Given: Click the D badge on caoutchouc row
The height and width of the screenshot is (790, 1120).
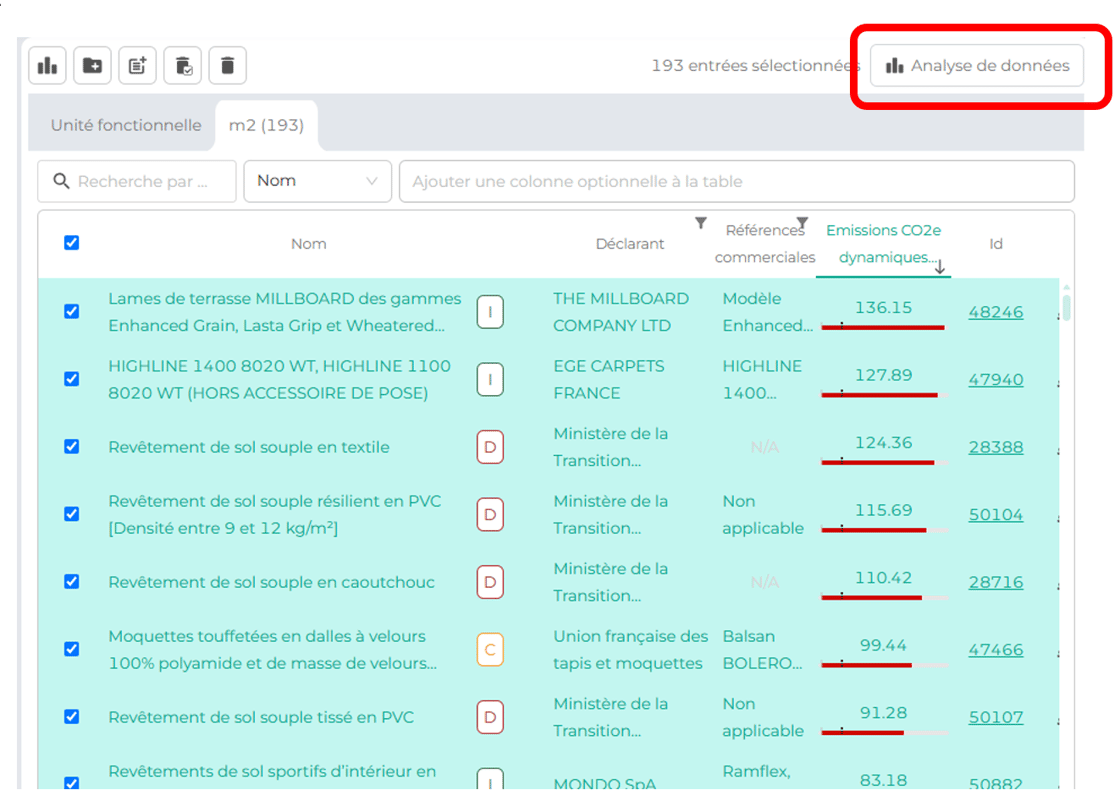Looking at the screenshot, I should click(x=490, y=582).
